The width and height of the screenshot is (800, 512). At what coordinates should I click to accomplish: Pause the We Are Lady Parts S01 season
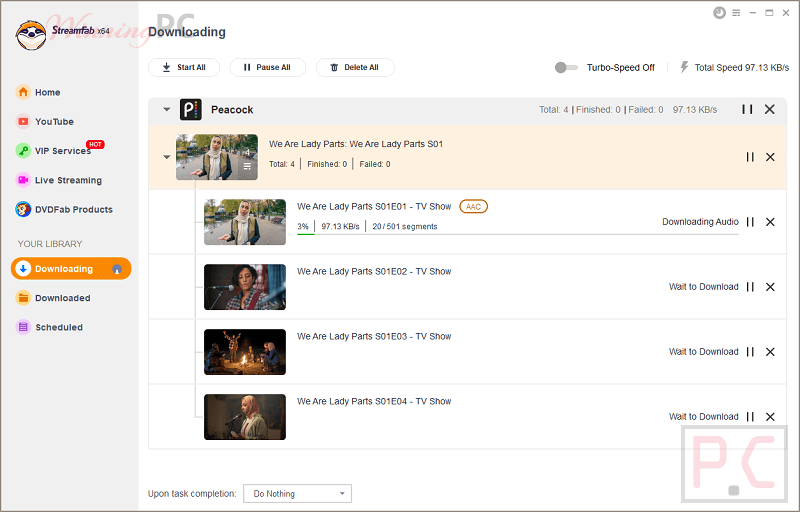pos(750,157)
